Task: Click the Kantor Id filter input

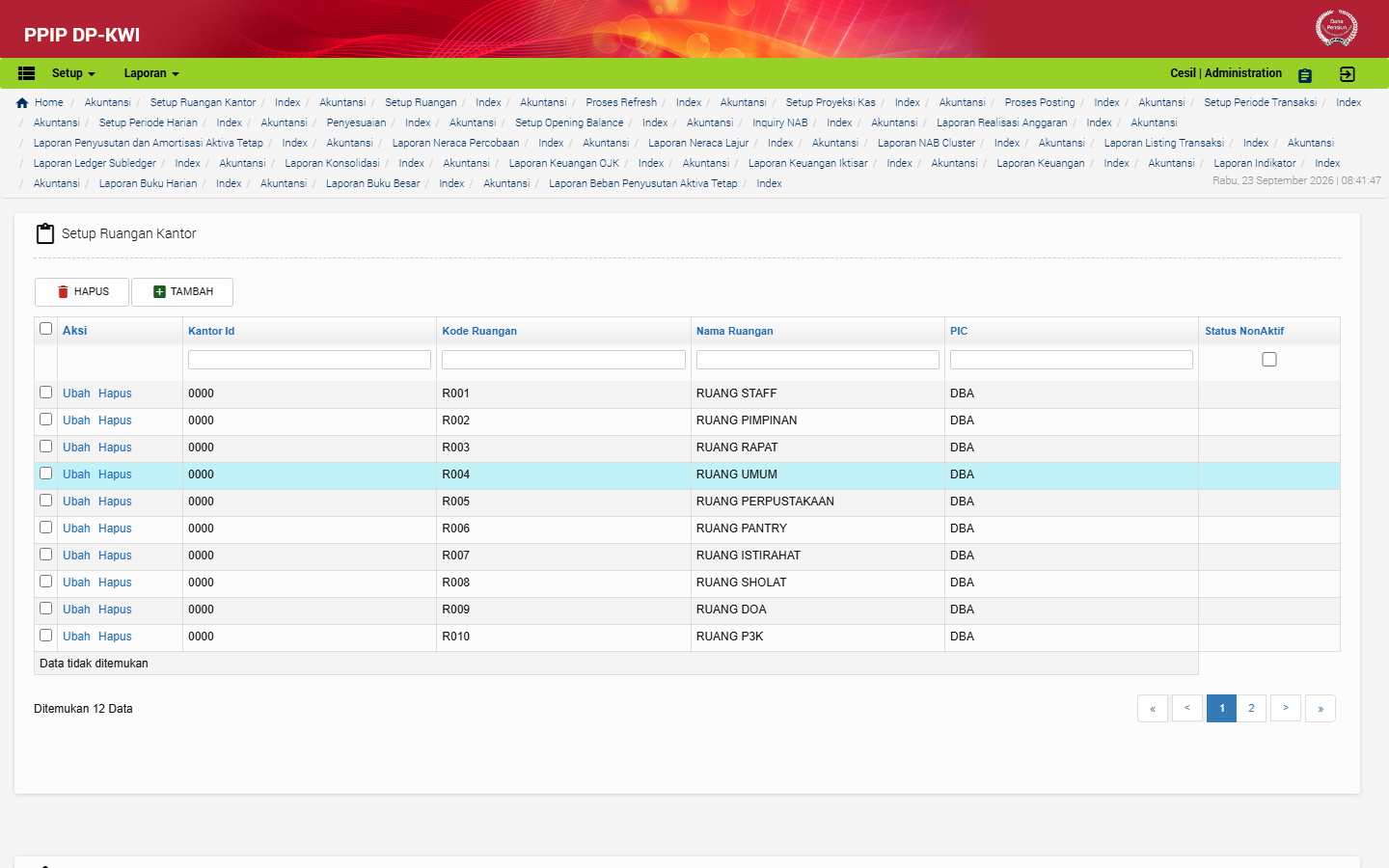Action: pyautogui.click(x=310, y=360)
